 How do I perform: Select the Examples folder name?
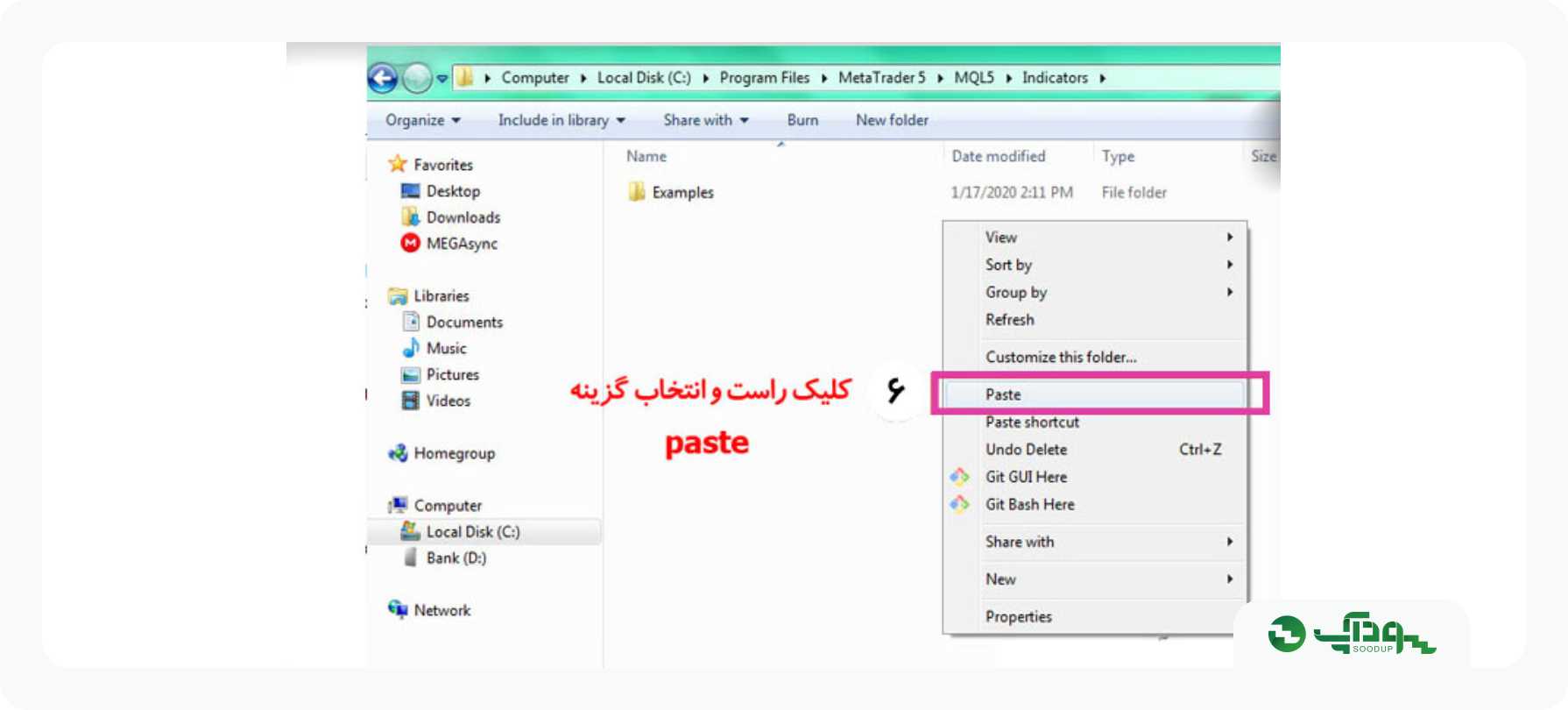pyautogui.click(x=682, y=193)
